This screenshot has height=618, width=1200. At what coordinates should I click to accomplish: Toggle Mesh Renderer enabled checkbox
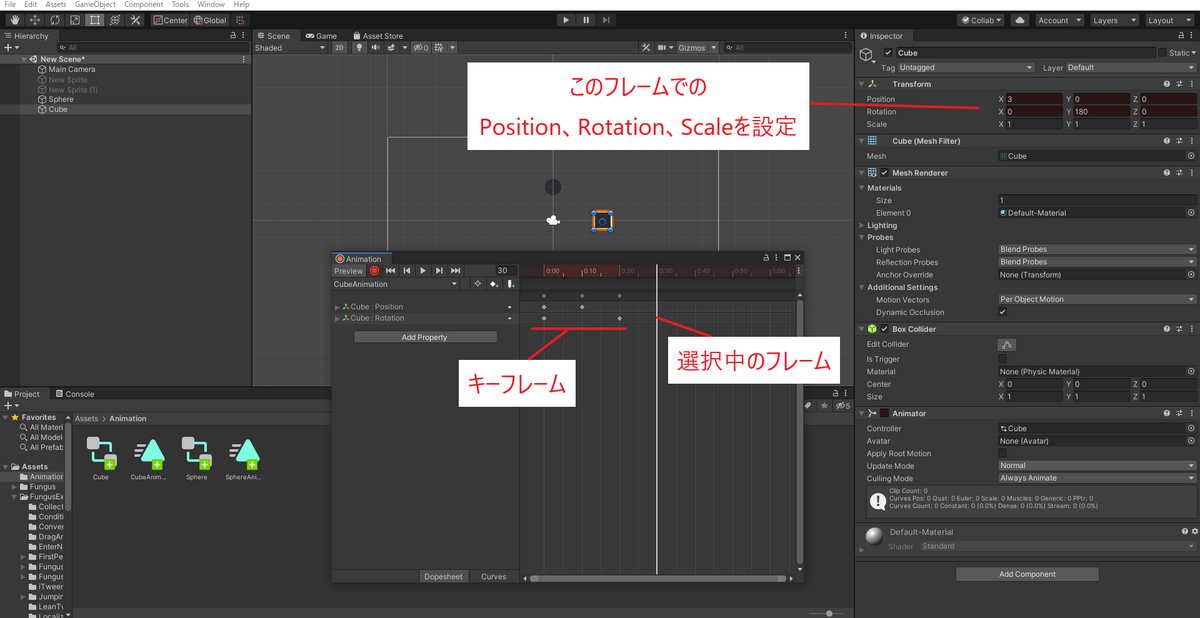[884, 172]
